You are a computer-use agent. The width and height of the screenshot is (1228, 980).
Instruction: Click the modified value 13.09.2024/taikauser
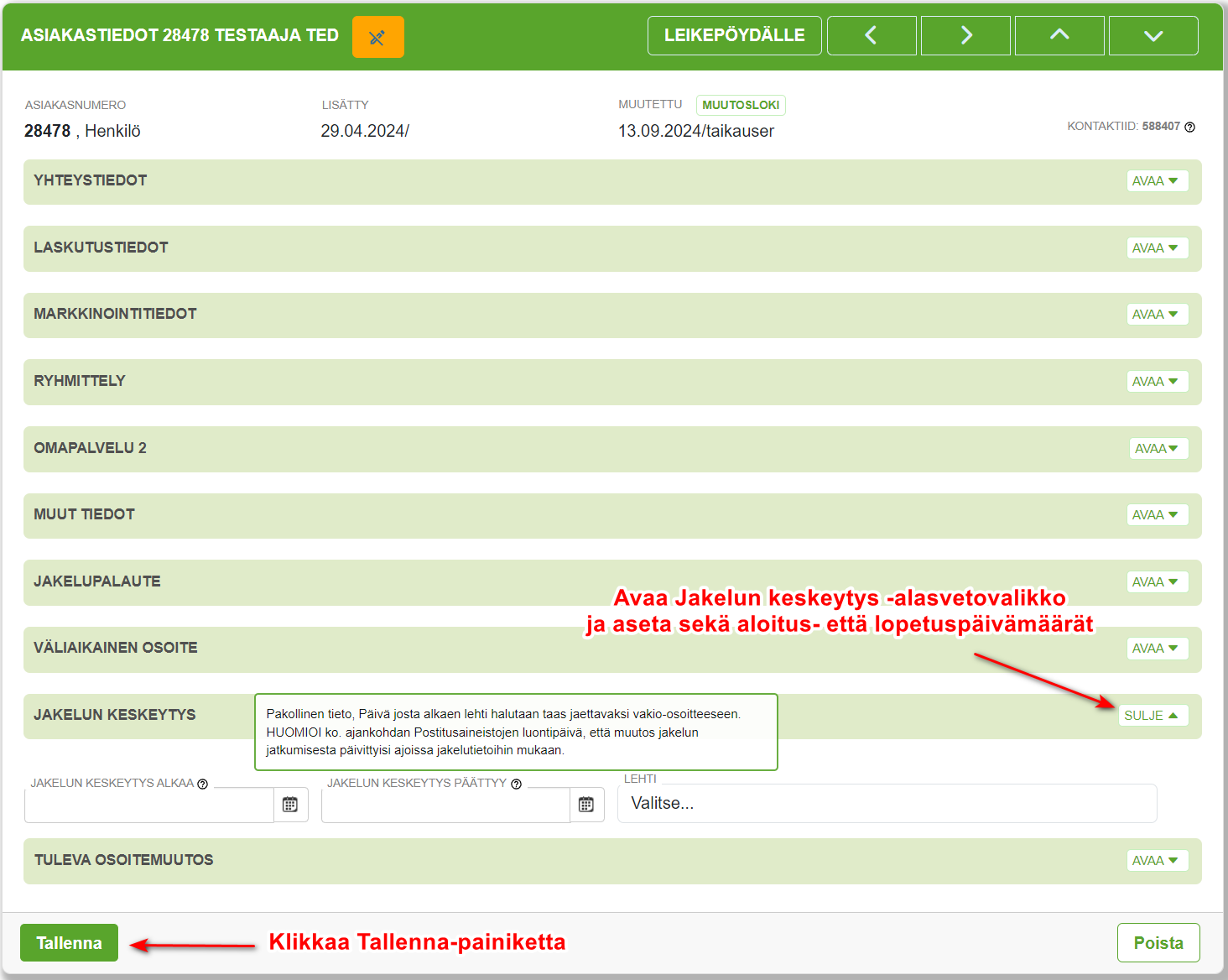point(696,131)
